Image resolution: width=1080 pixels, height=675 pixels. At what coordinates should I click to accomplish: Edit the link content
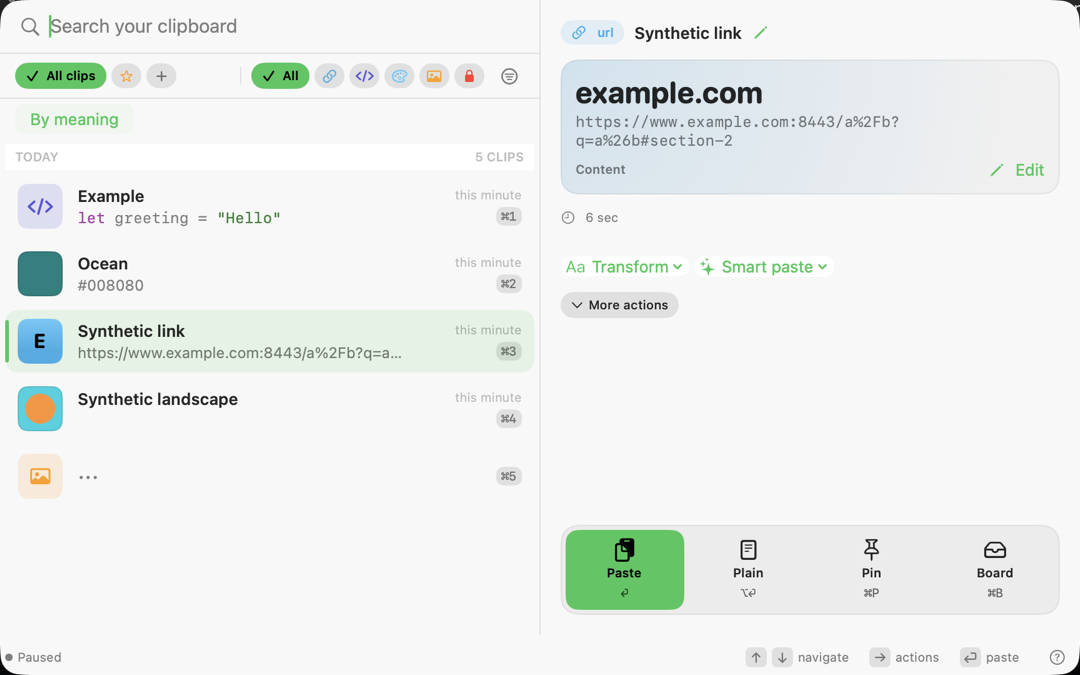pos(1017,170)
